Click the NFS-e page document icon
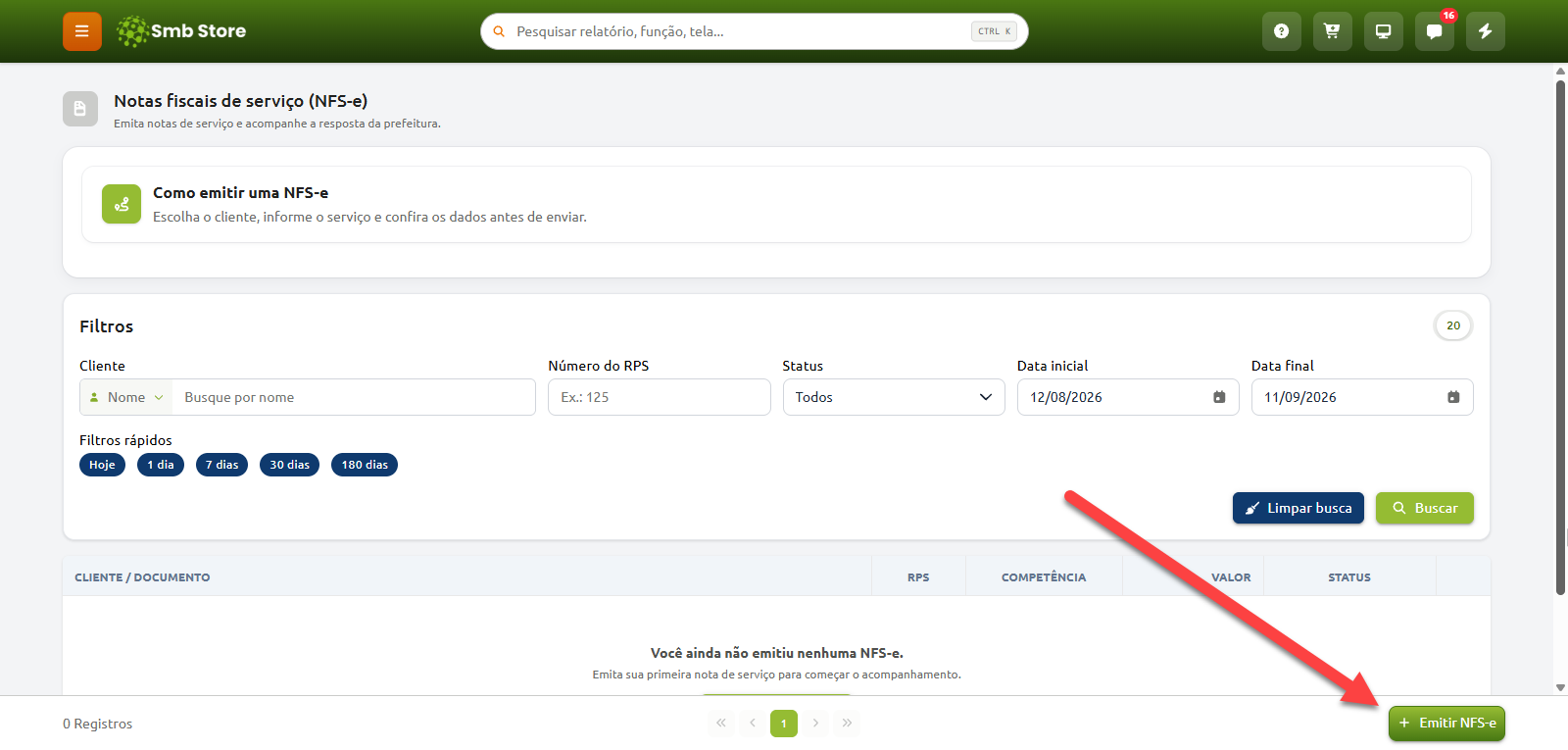This screenshot has width=1568, height=750. (80, 109)
